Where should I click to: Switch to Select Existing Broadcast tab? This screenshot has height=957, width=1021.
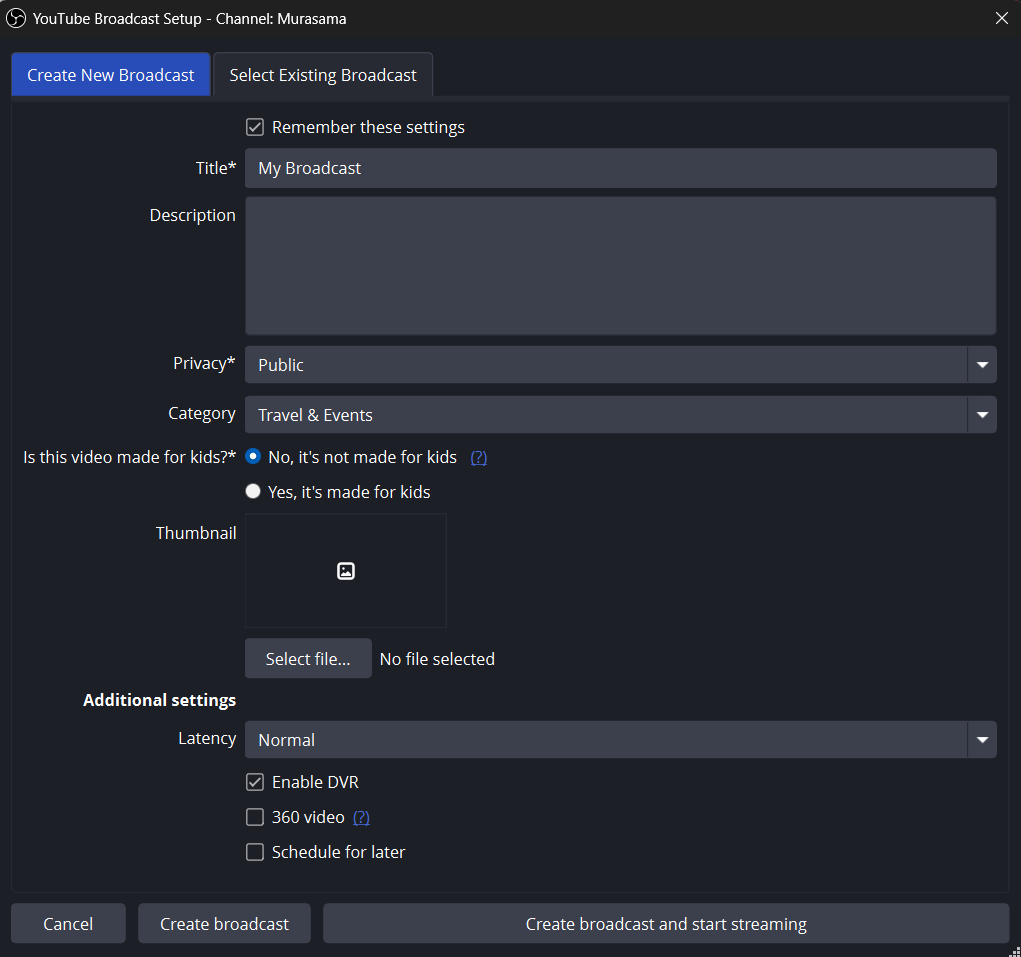click(x=323, y=75)
